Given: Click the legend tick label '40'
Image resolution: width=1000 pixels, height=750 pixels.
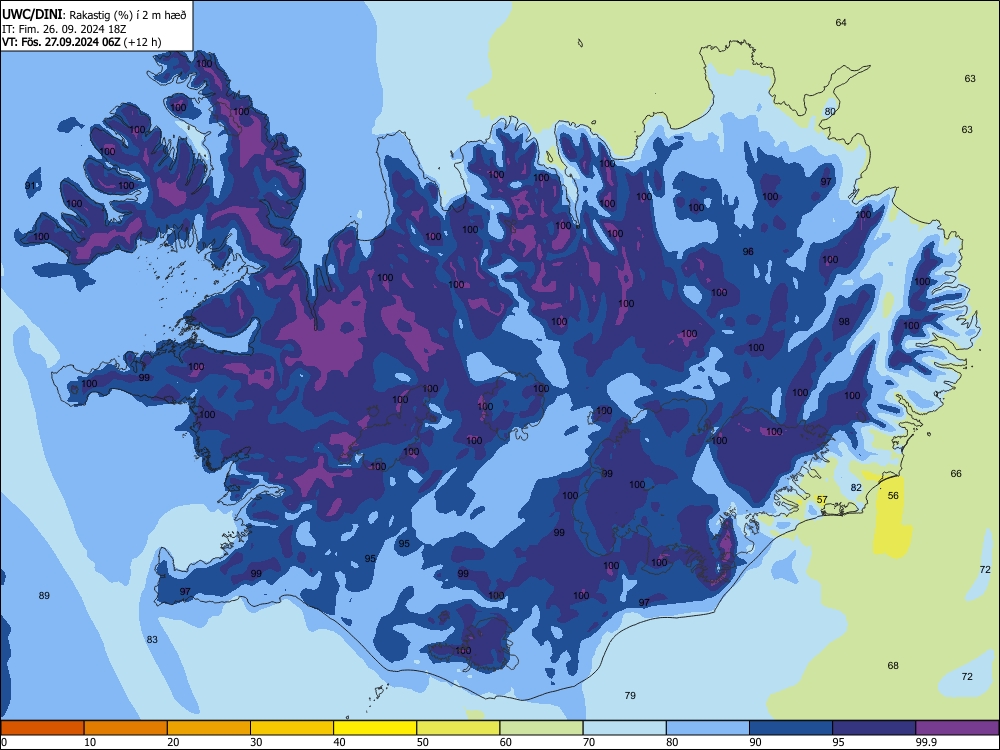Looking at the screenshot, I should 339,742.
